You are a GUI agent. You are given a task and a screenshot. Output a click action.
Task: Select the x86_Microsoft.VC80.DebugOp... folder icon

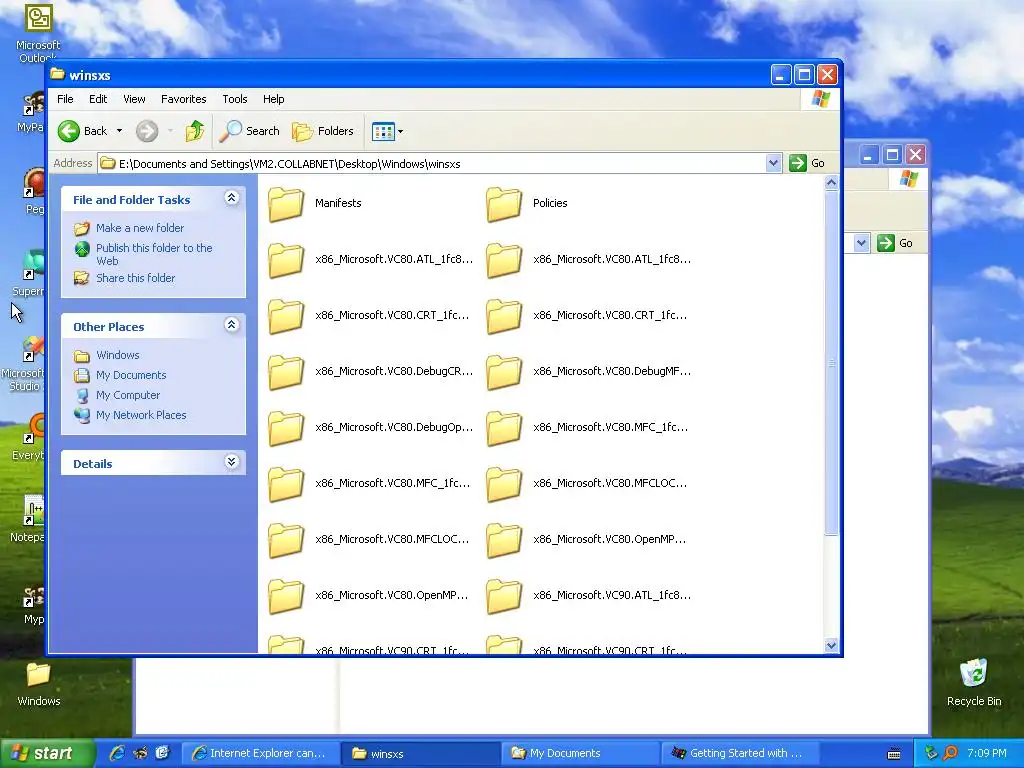point(286,428)
